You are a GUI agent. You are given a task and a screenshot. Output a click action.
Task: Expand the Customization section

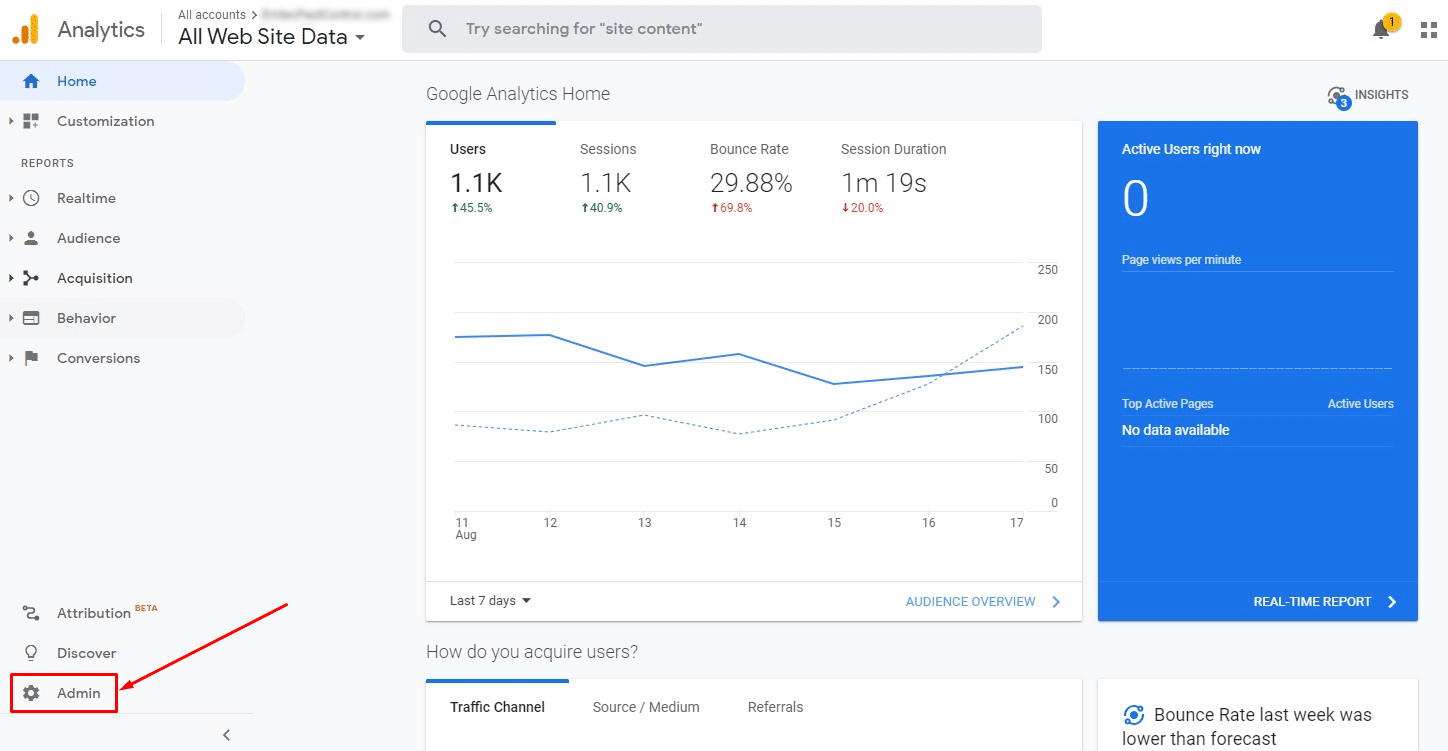11,121
